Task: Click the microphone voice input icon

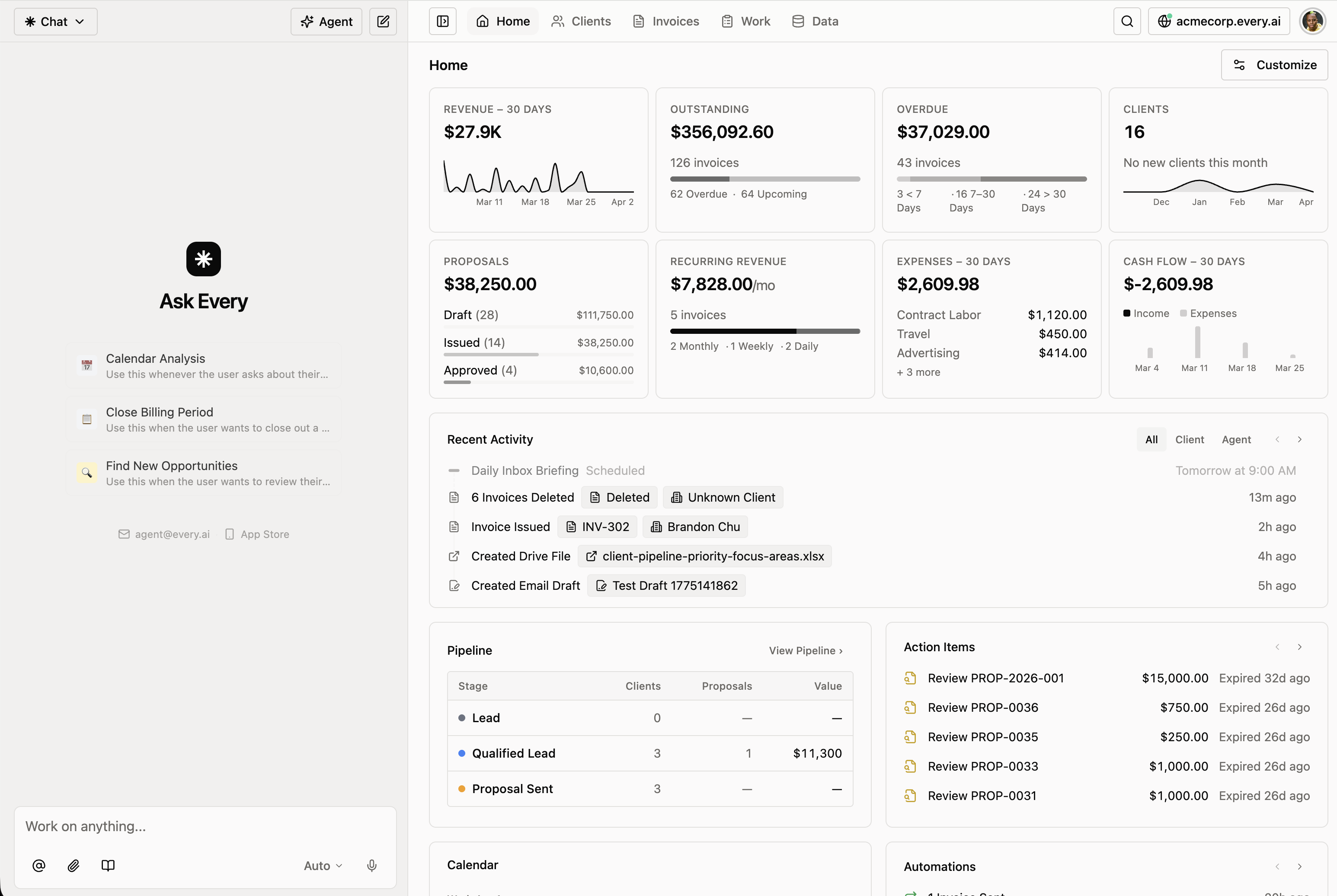Action: (x=371, y=865)
